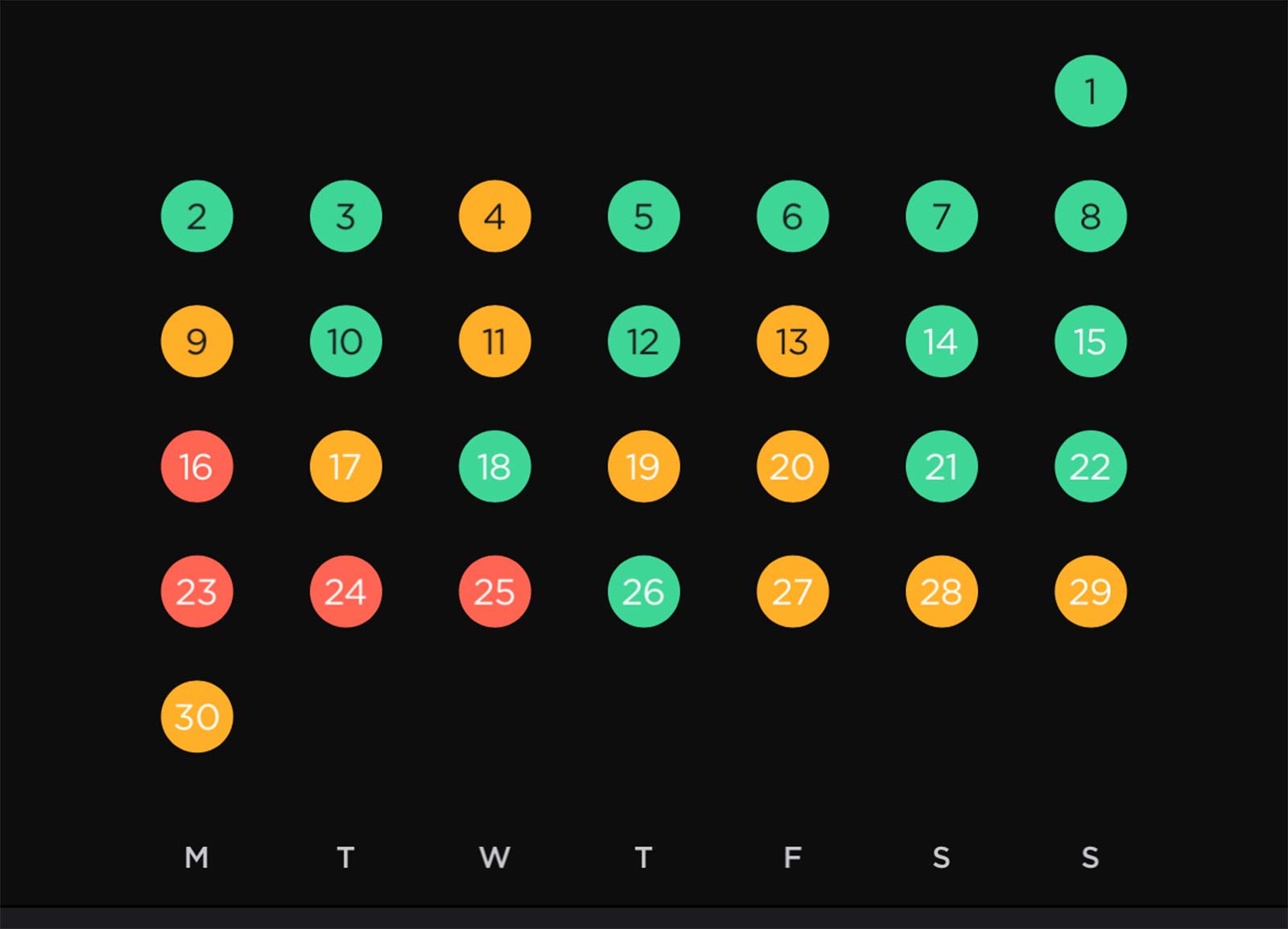Click the red day 16 circle
This screenshot has width=1288, height=929.
pos(196,466)
